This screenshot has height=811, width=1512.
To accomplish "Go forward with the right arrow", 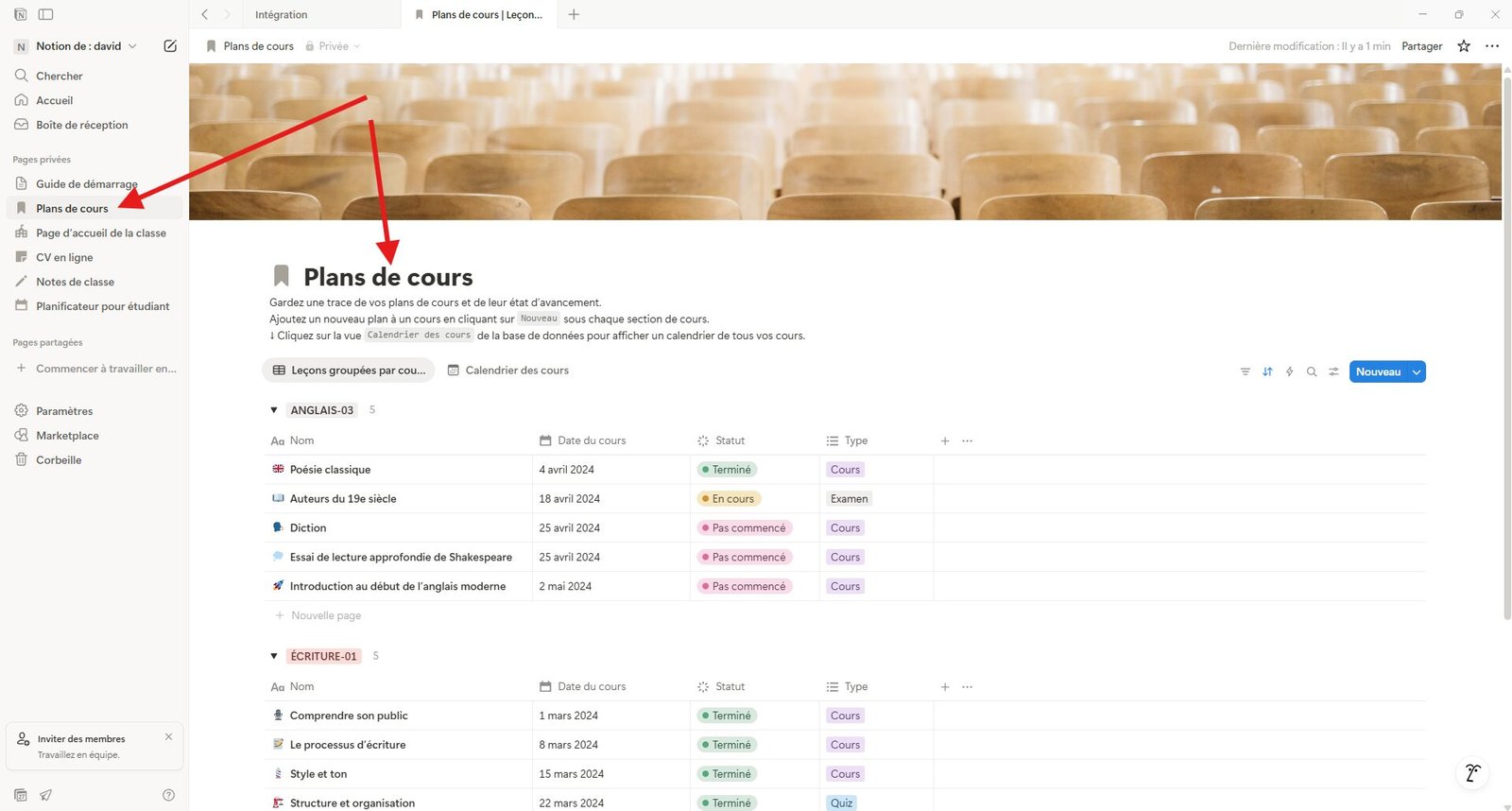I will point(227,14).
